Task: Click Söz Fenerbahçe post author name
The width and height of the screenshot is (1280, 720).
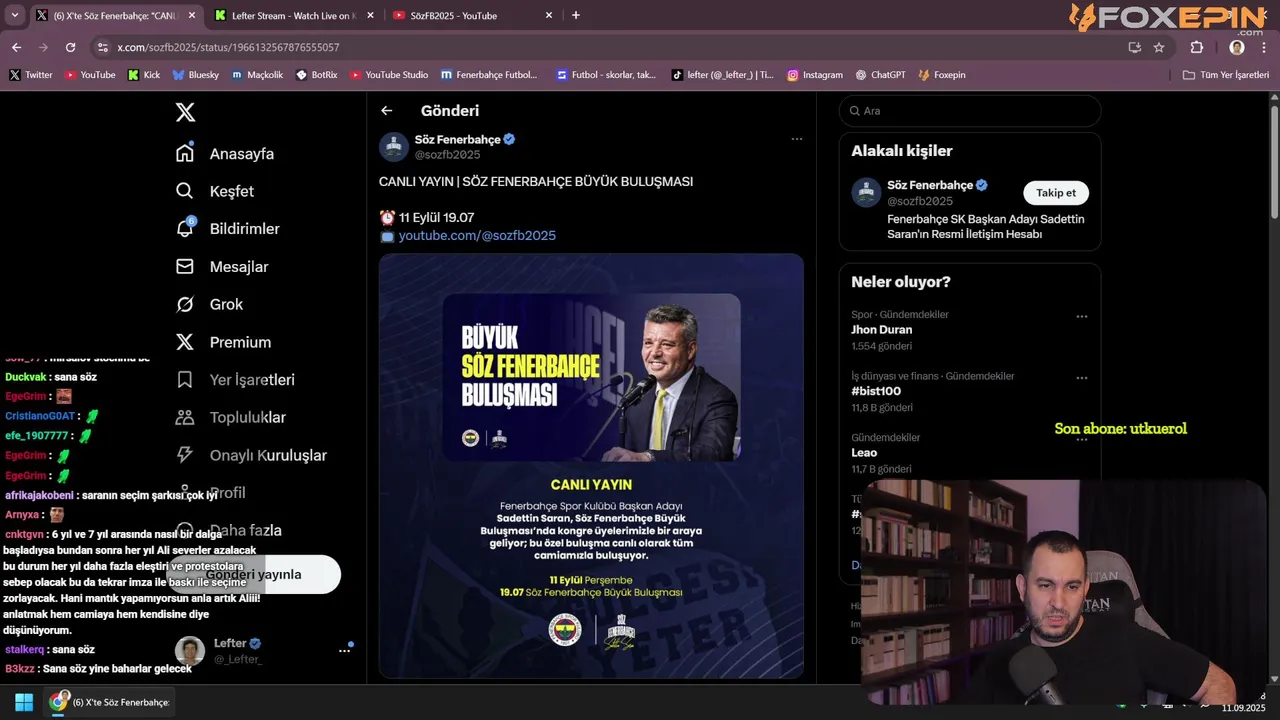Action: (457, 139)
